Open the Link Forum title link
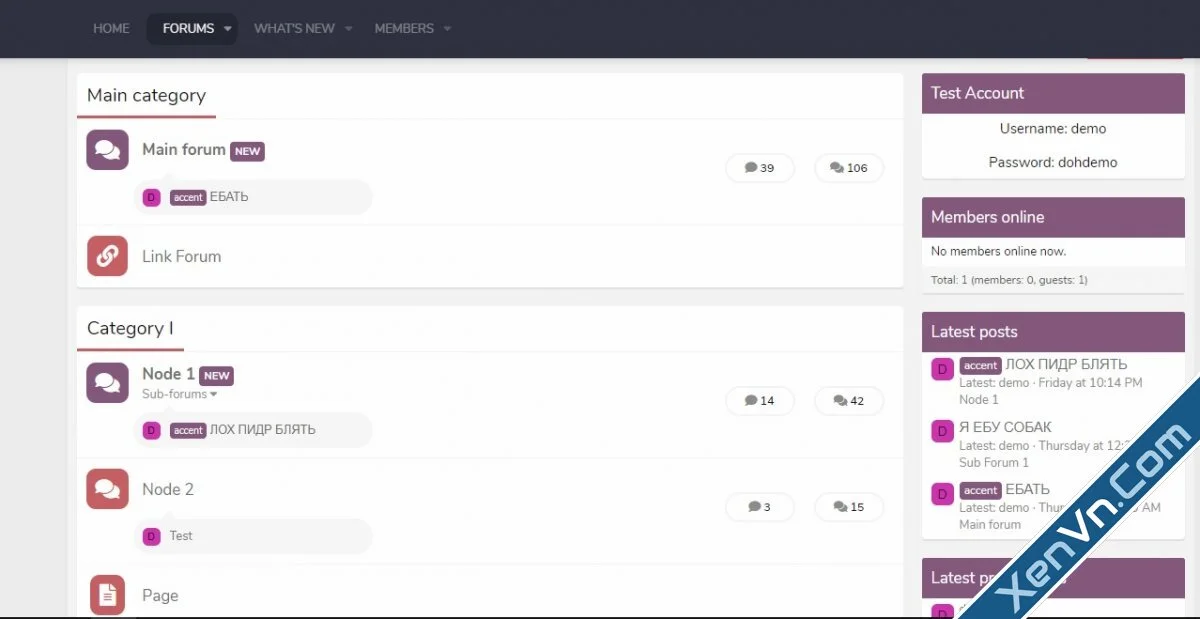Viewport: 1200px width, 619px height. [181, 256]
